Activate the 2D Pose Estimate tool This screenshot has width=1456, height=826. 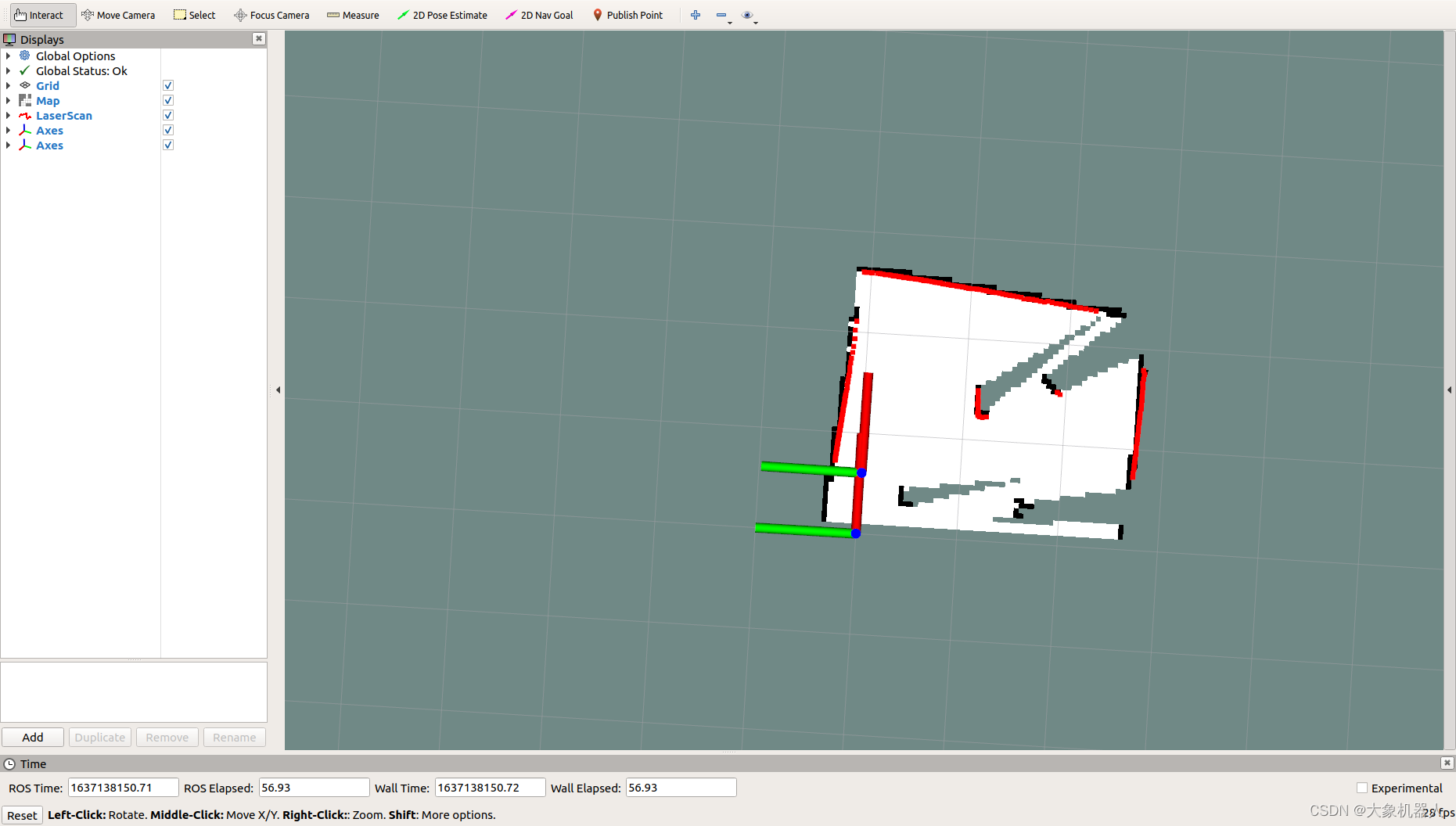point(442,15)
